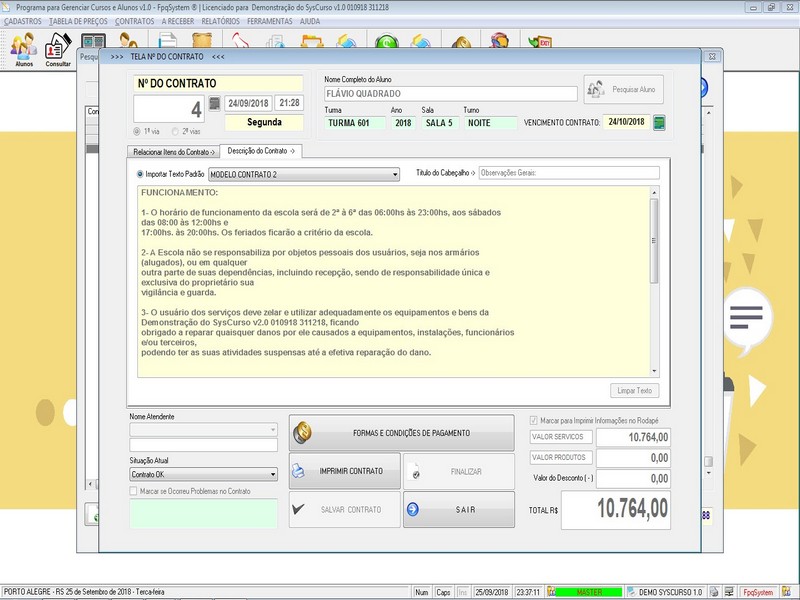Open the Situação Atual Contrato OK dropdown
The height and width of the screenshot is (600, 800).
point(204,474)
